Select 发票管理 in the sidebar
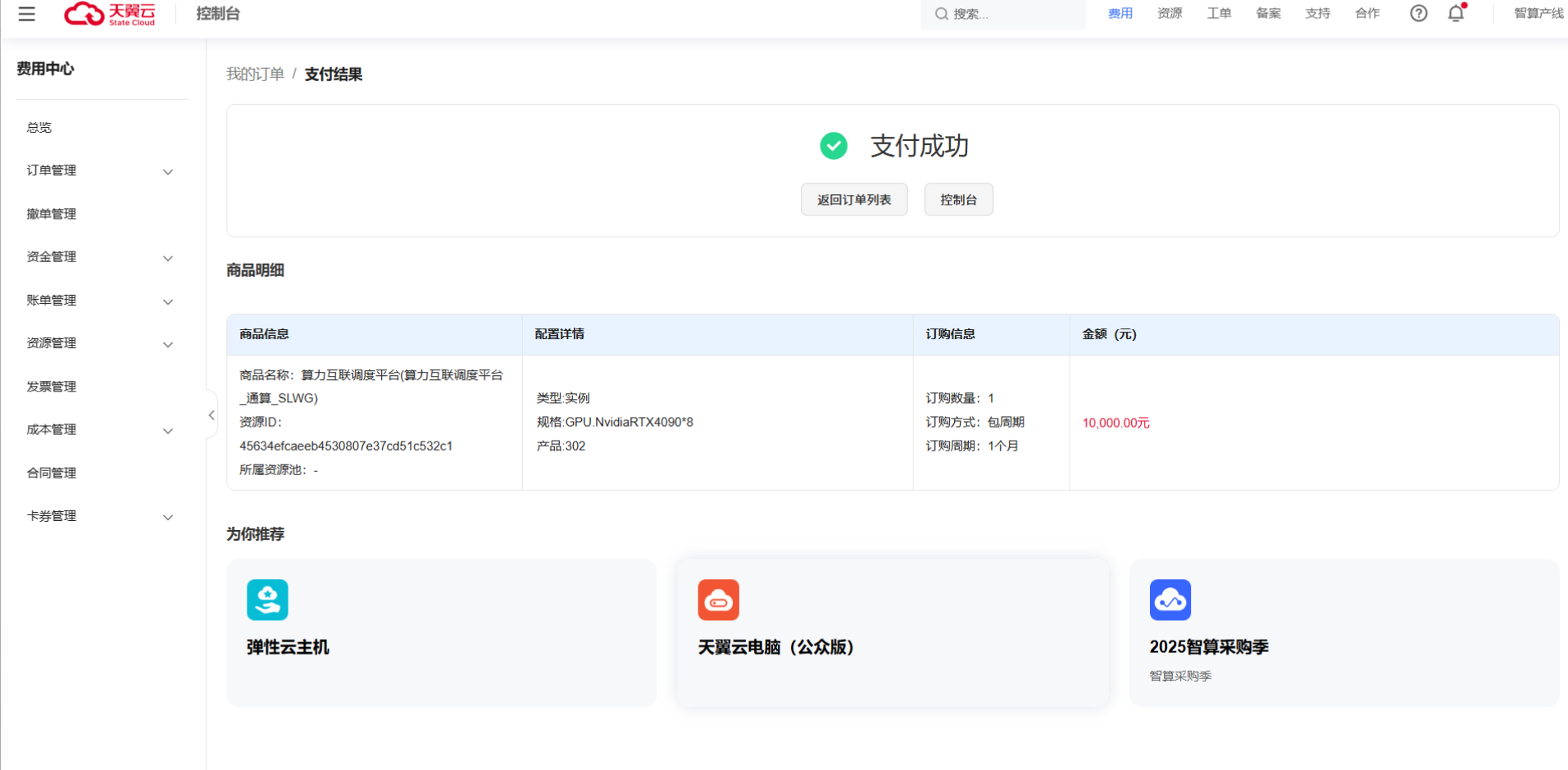Screen dimensions: 1568x770 (x=51, y=386)
